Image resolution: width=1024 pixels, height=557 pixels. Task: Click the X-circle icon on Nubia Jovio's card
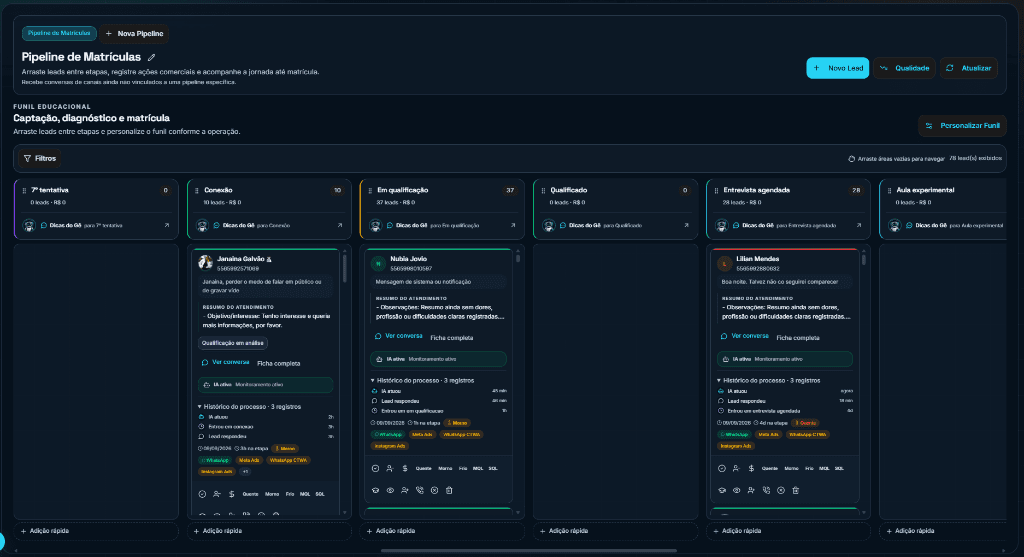click(x=434, y=490)
